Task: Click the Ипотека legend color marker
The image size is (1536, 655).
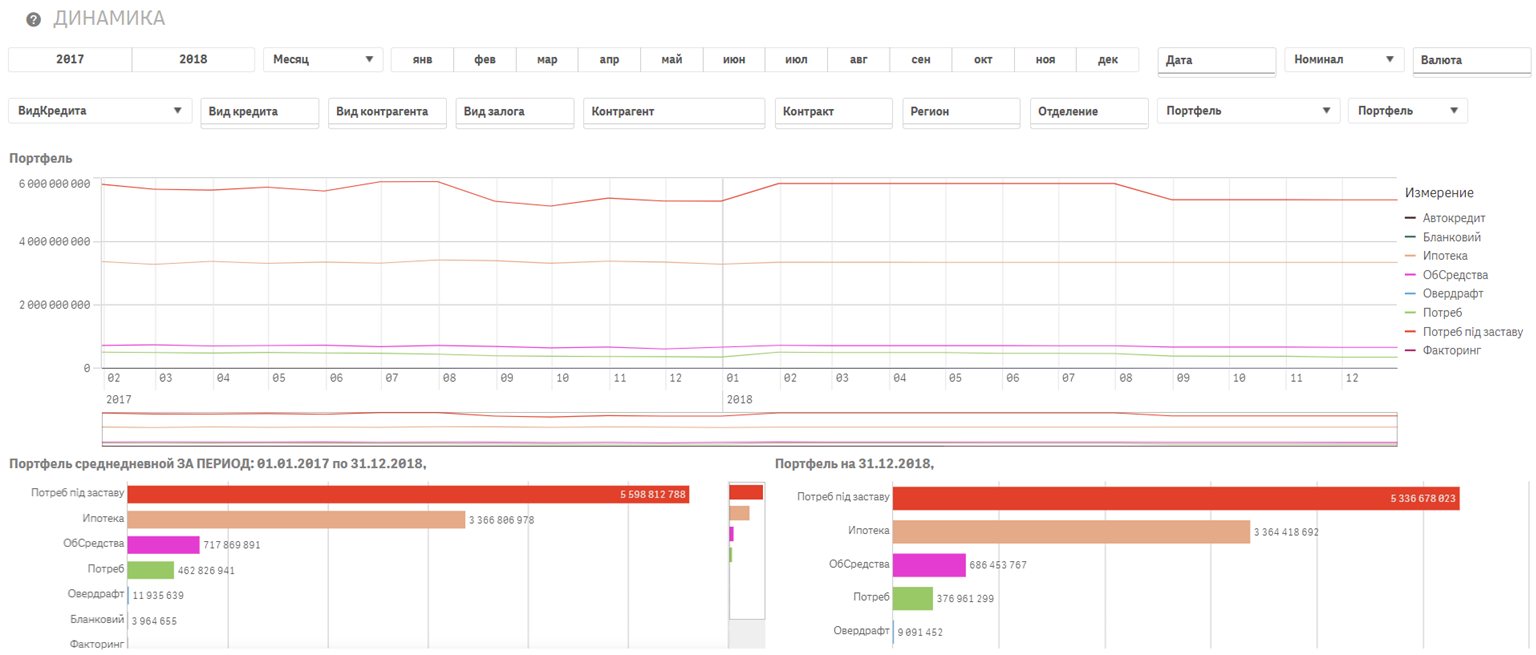Action: click(1410, 256)
